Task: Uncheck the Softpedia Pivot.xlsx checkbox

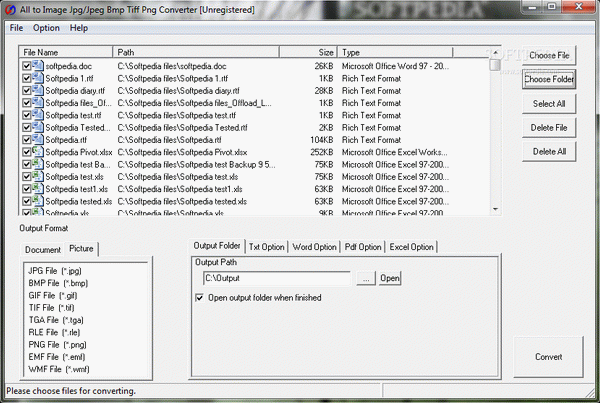Action: point(26,152)
